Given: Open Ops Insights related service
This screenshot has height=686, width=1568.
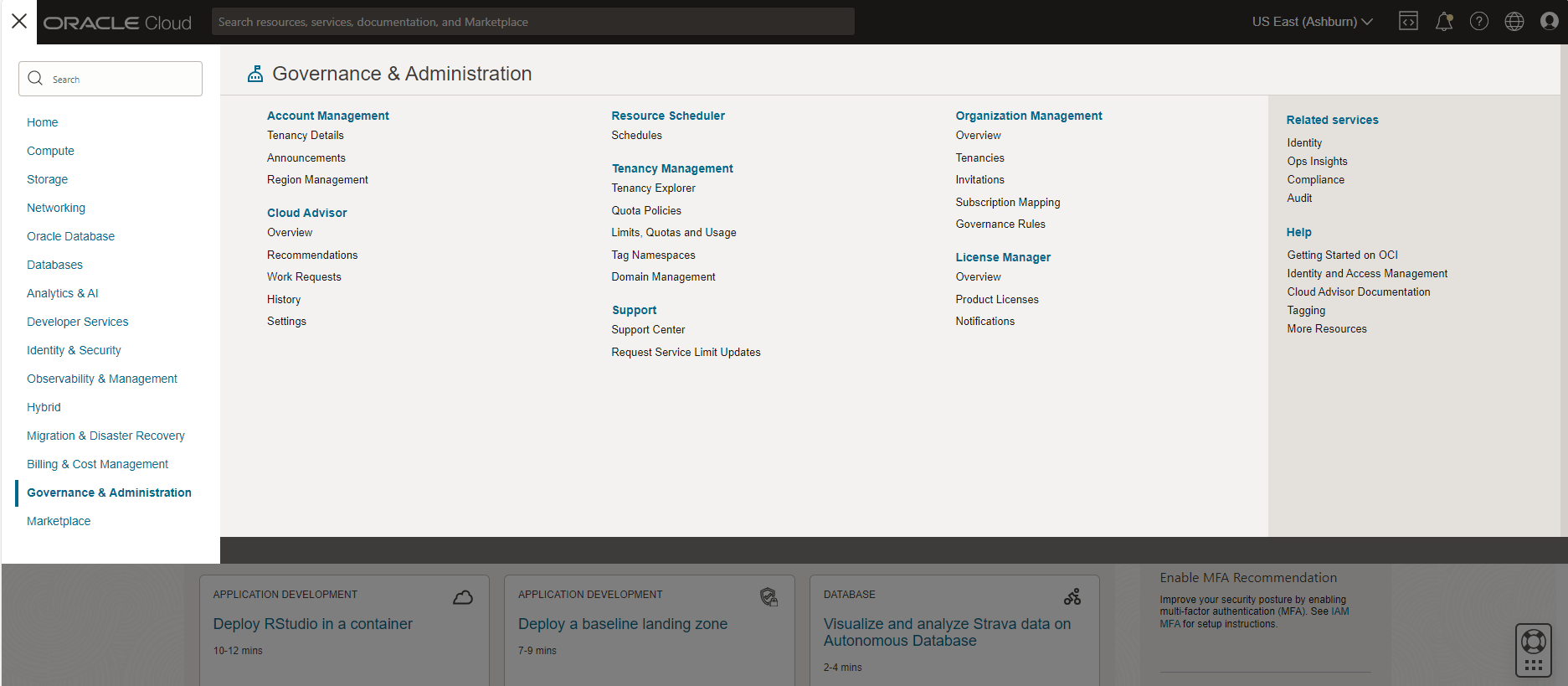Looking at the screenshot, I should coord(1317,162).
